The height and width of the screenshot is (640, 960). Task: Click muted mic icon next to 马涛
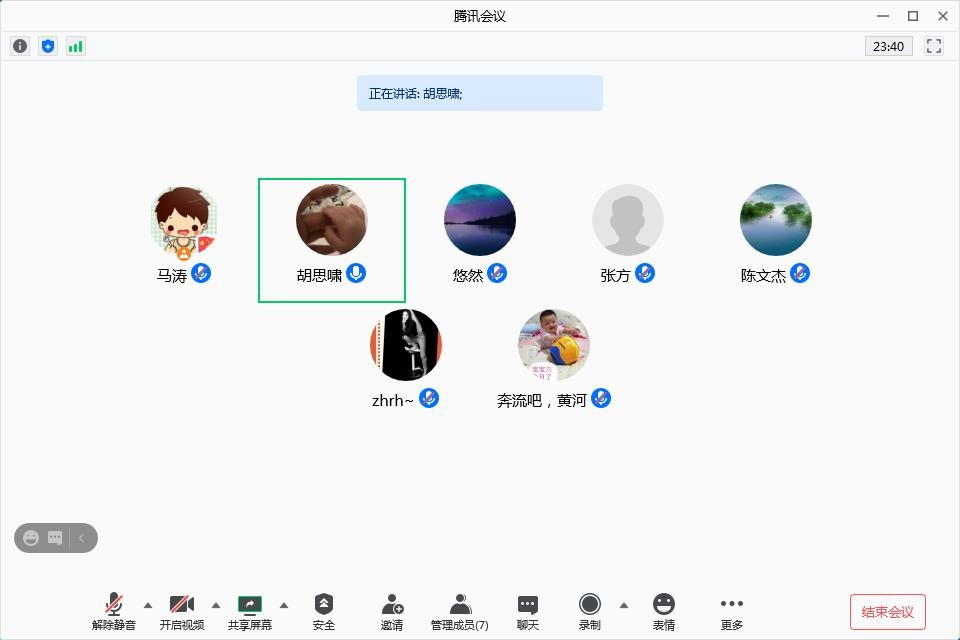201,273
